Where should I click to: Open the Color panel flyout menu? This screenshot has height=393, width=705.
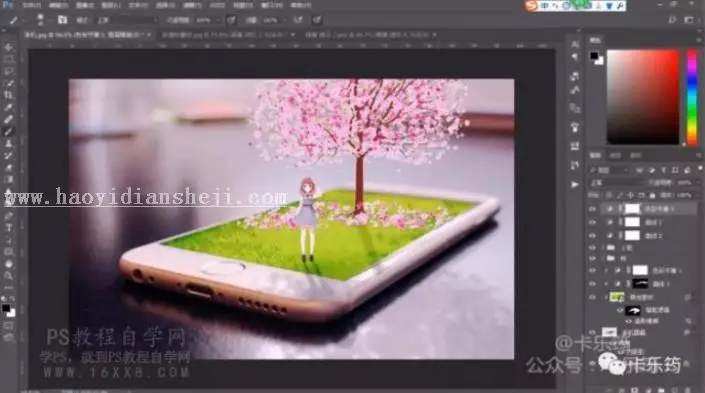pos(699,40)
